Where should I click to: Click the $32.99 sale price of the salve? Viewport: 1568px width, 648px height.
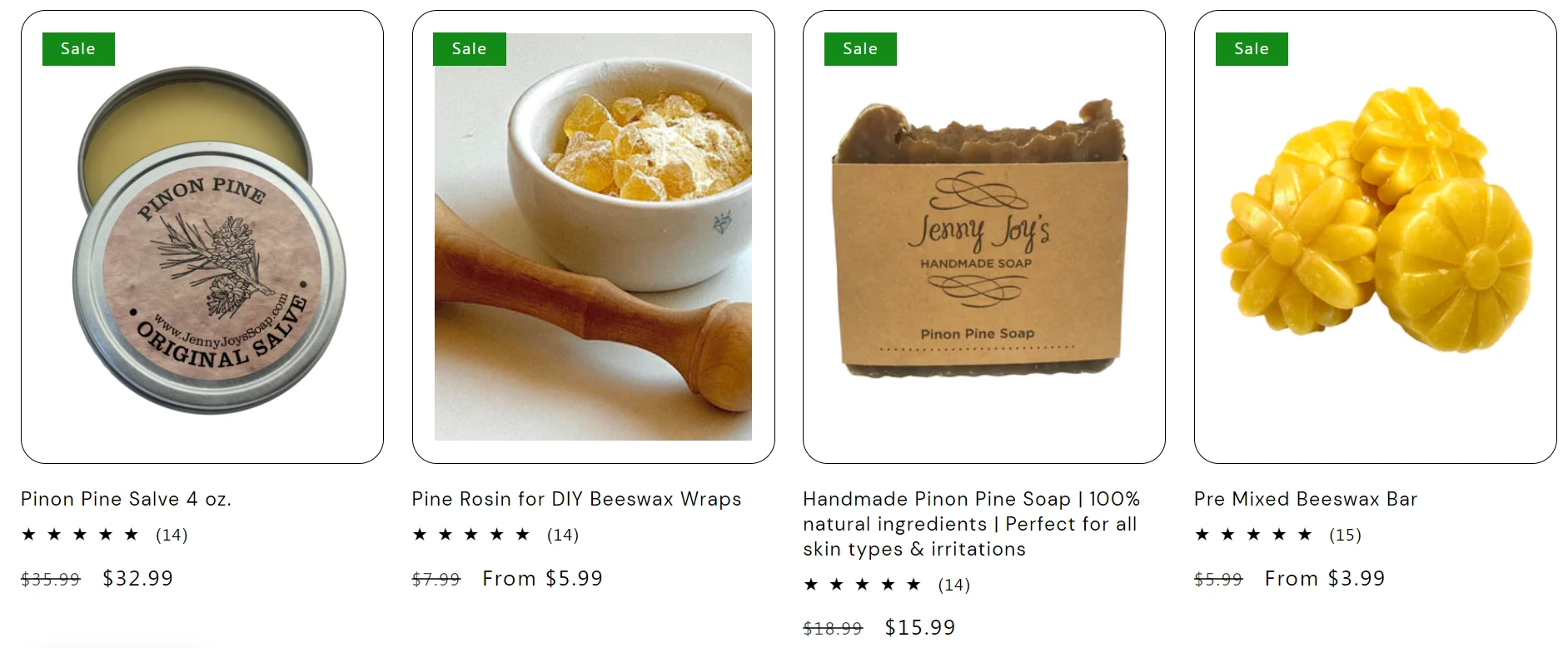pos(137,578)
